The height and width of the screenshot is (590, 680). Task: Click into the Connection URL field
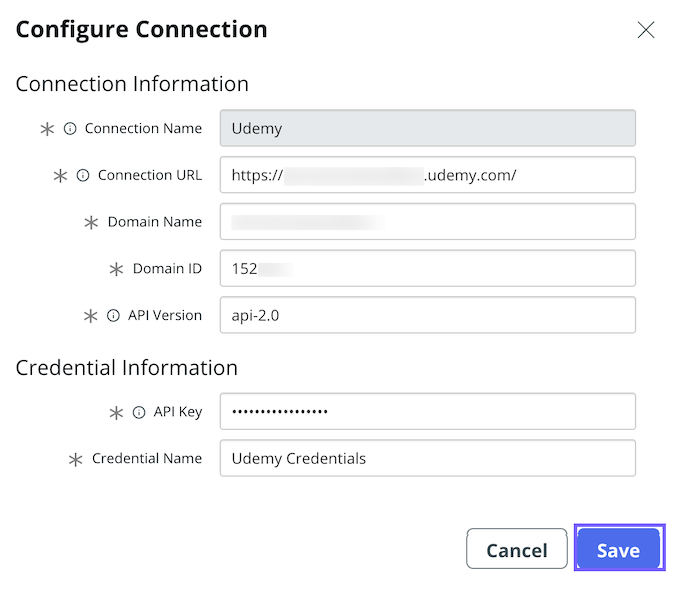pos(428,175)
